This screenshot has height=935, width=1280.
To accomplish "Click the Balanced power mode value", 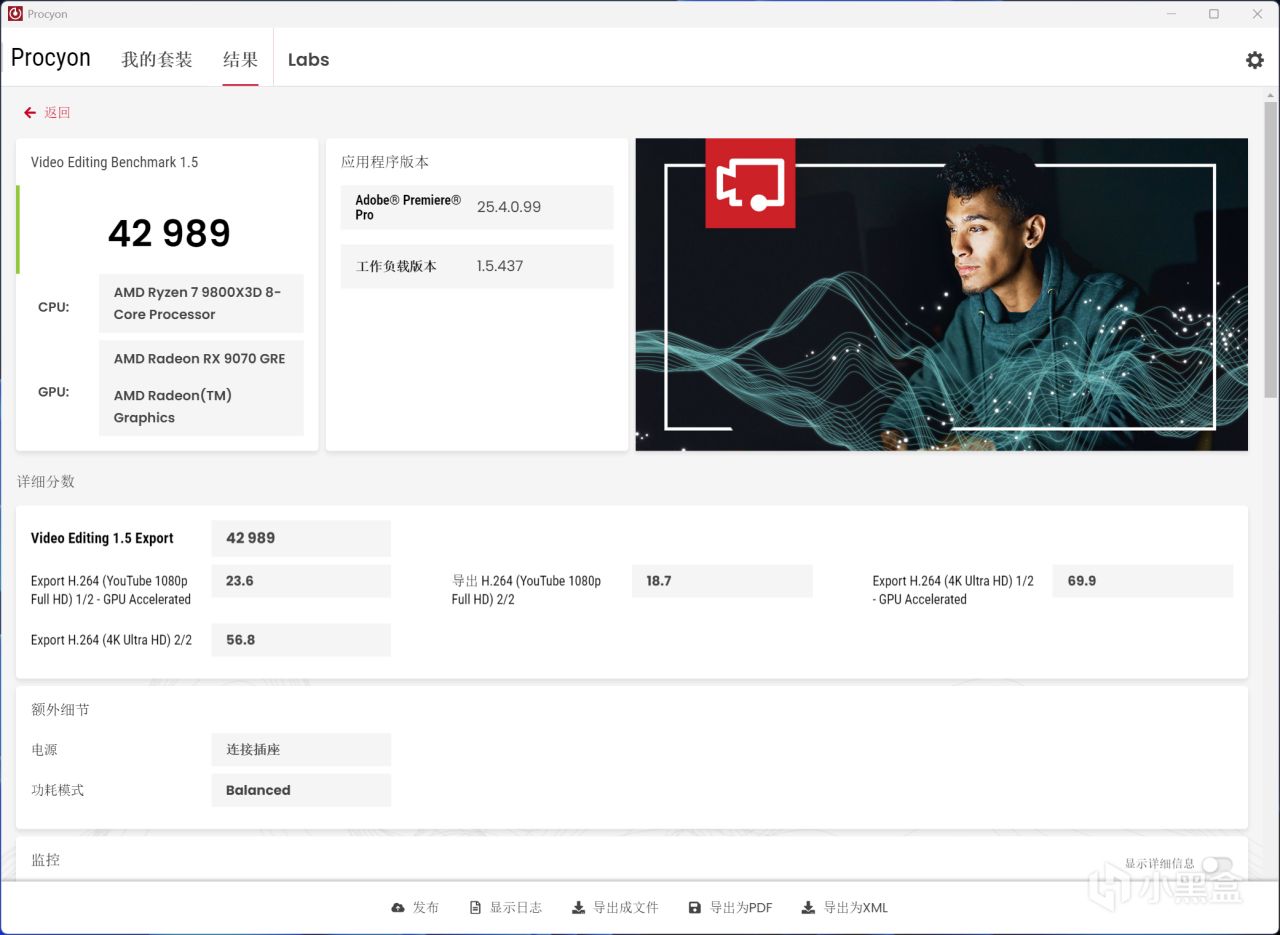I will coord(301,790).
